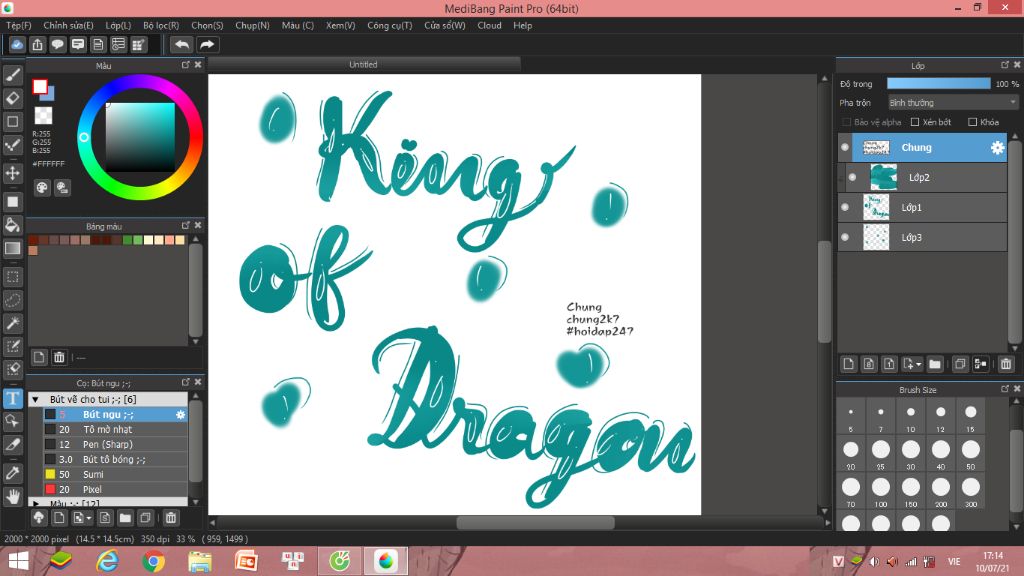Expand the Màu brush group
This screenshot has height=576, width=1024.
click(35, 504)
